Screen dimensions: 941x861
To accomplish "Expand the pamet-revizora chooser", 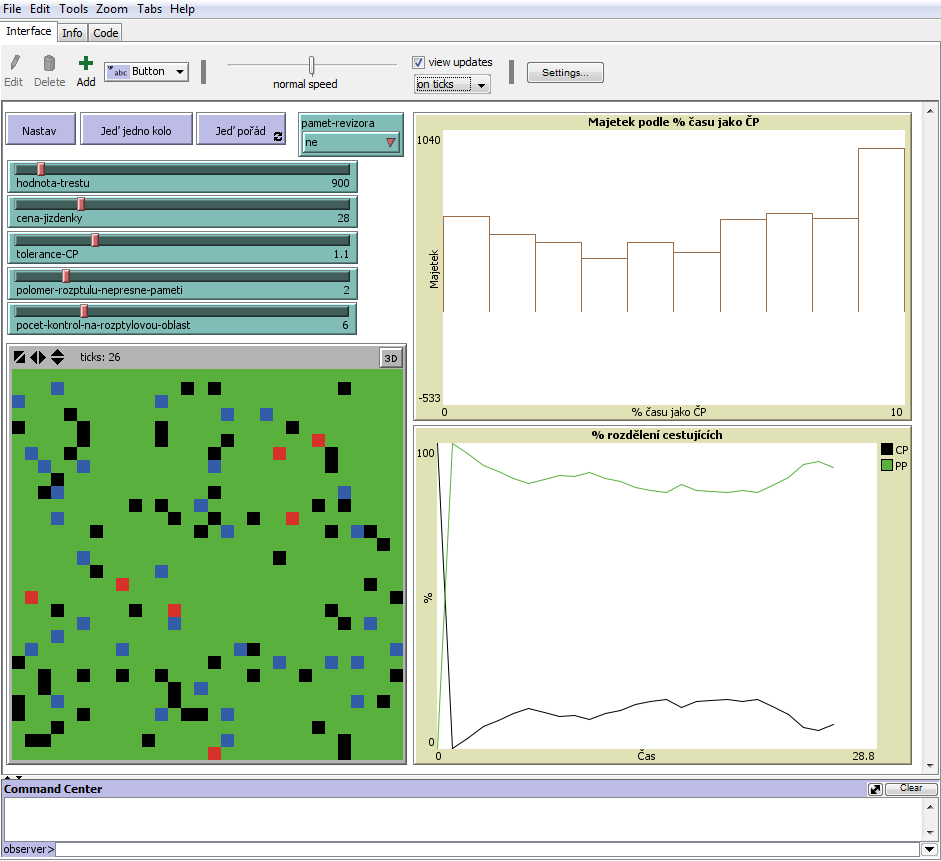I will click(351, 143).
